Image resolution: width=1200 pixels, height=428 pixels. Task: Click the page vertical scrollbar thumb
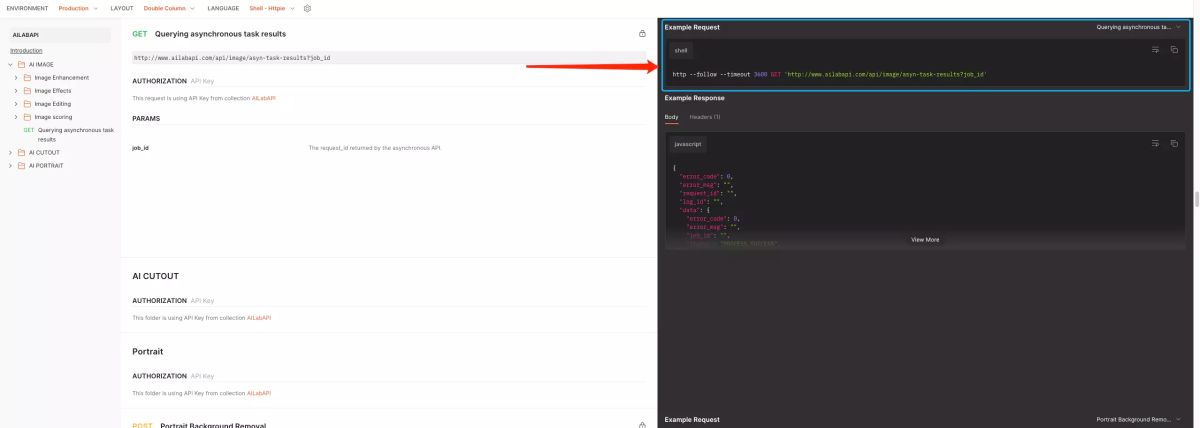coord(1195,198)
